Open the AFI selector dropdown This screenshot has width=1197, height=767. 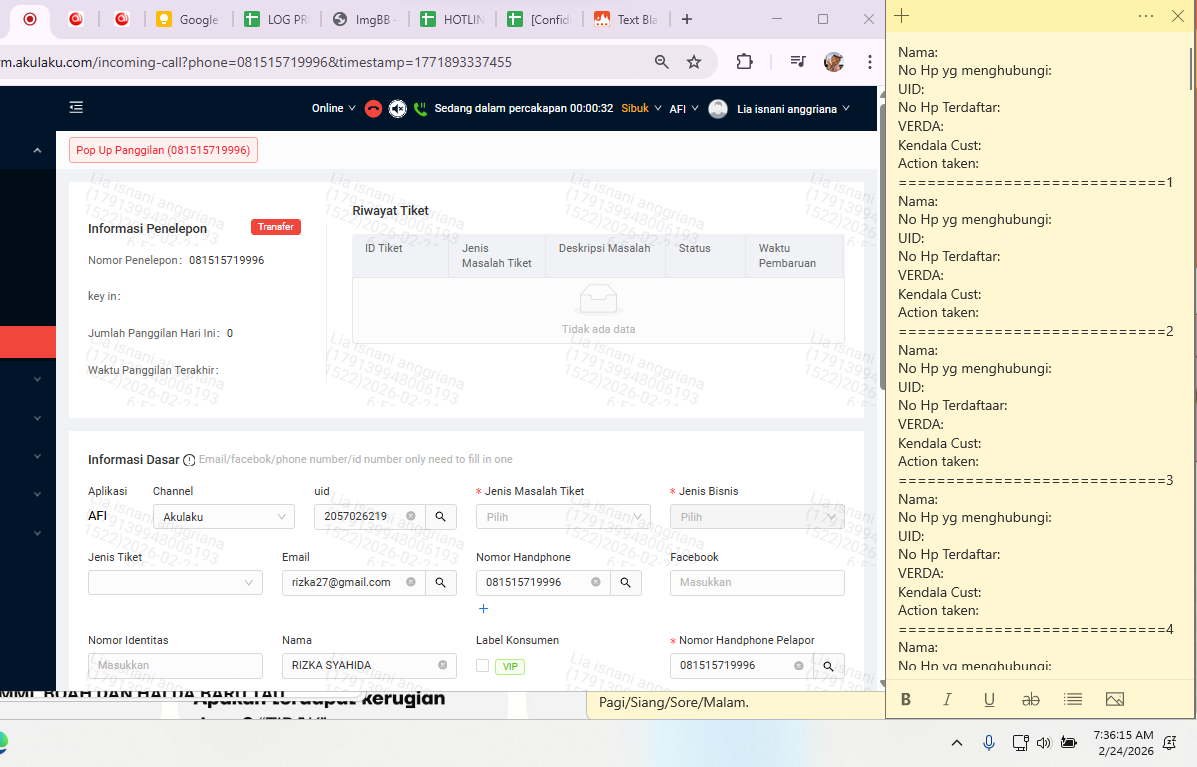tap(684, 109)
